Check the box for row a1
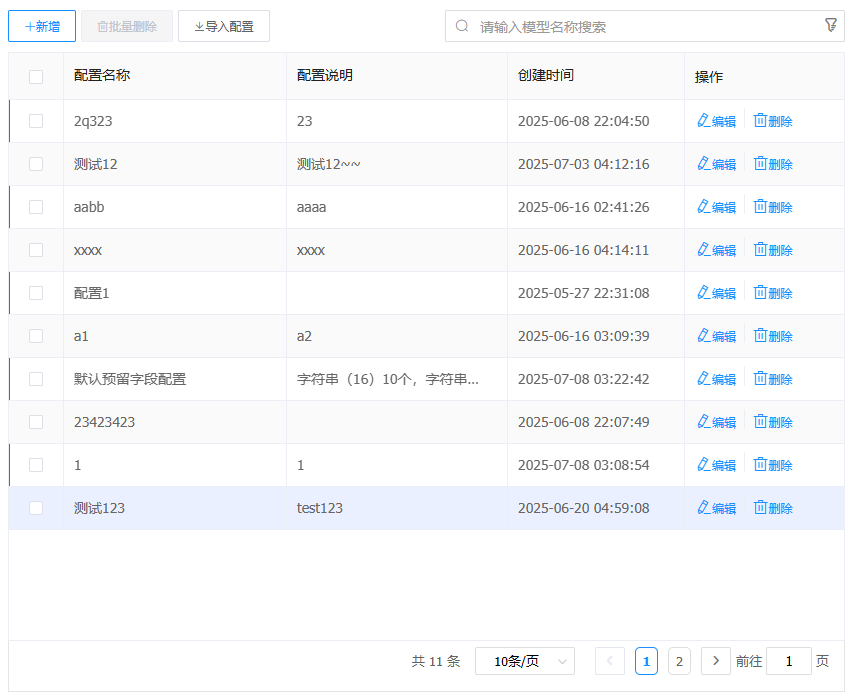Viewport: 853px width, 699px height. 36,336
